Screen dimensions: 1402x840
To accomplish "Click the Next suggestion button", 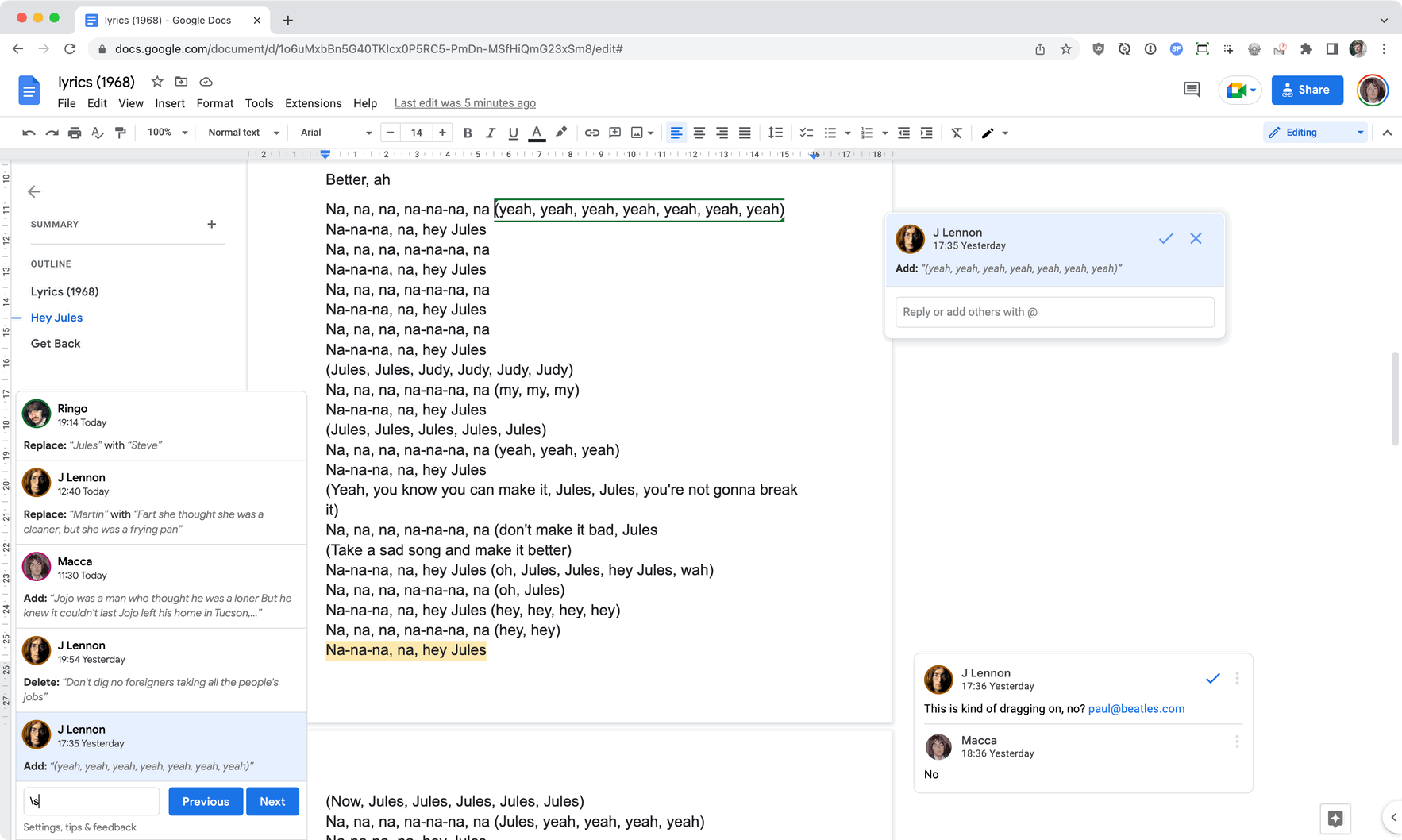I will 272,801.
